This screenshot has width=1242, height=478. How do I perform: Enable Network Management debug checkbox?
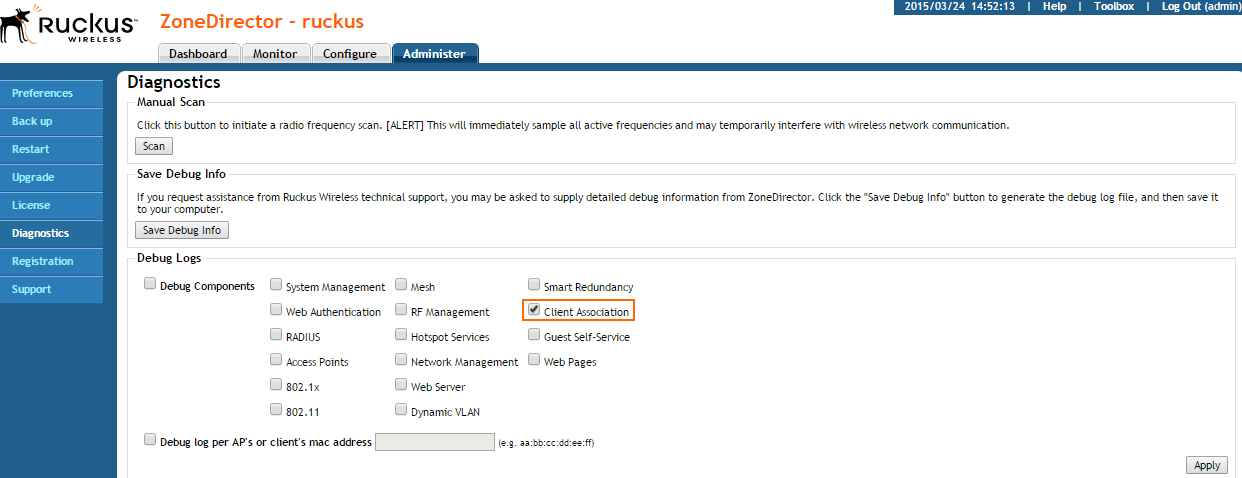[x=401, y=360]
